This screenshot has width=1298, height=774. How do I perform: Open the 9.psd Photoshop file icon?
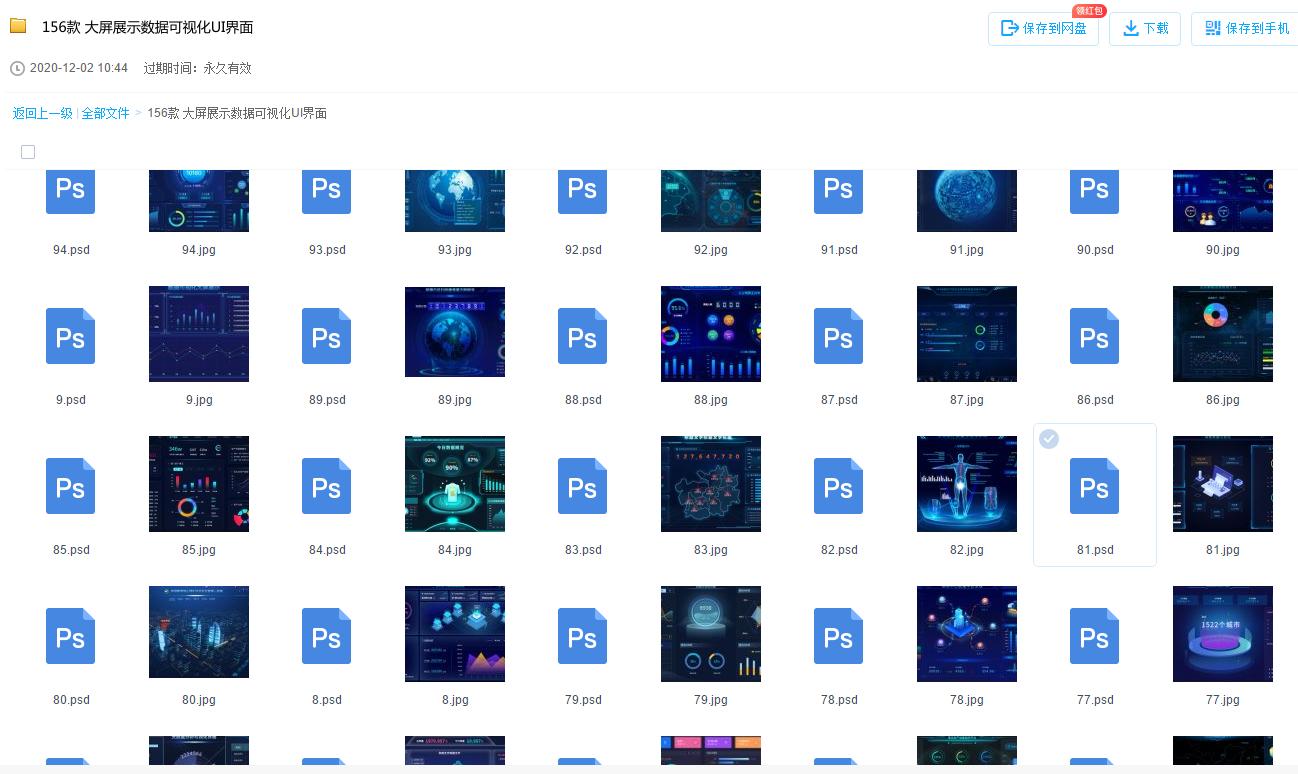(71, 336)
